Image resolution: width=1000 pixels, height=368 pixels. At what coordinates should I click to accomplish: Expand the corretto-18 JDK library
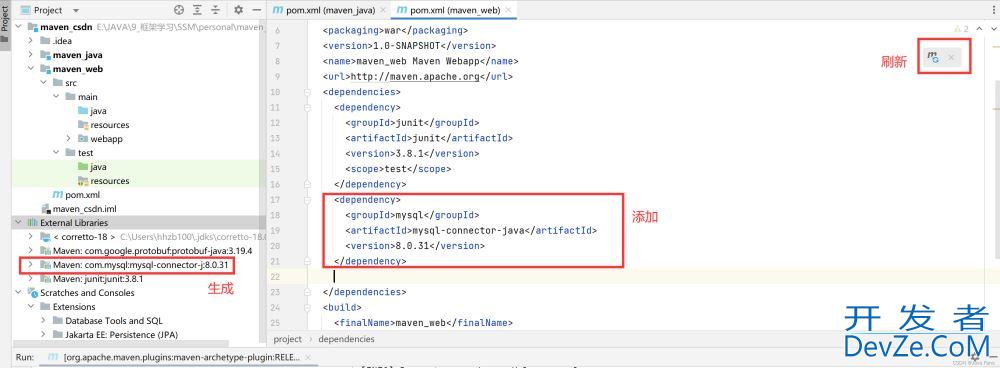point(30,237)
